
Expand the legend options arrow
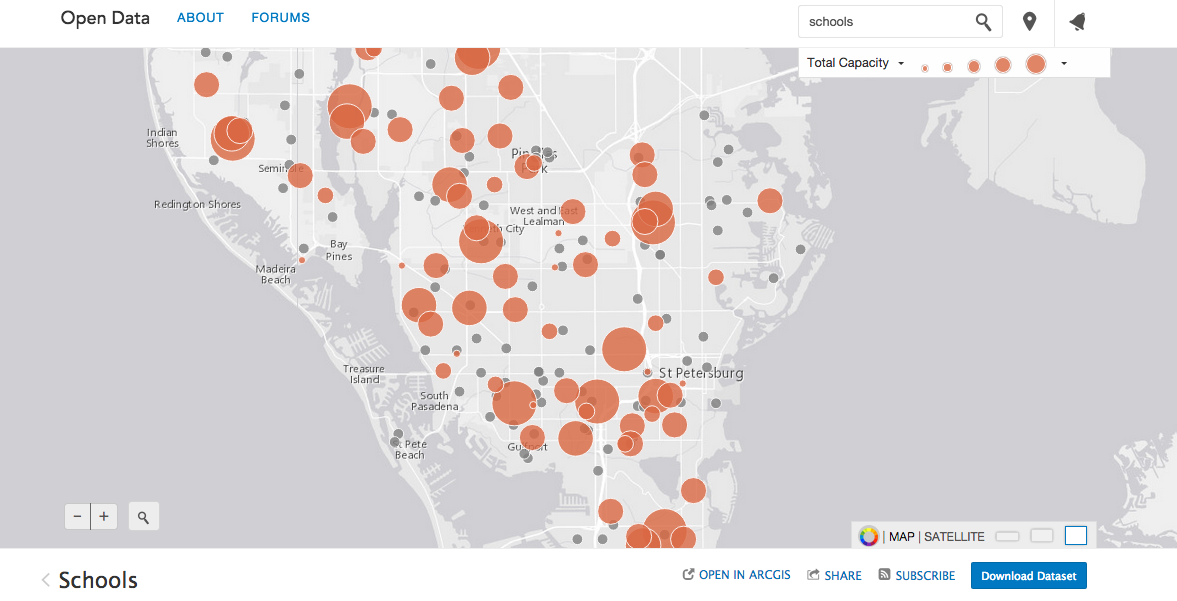1064,64
